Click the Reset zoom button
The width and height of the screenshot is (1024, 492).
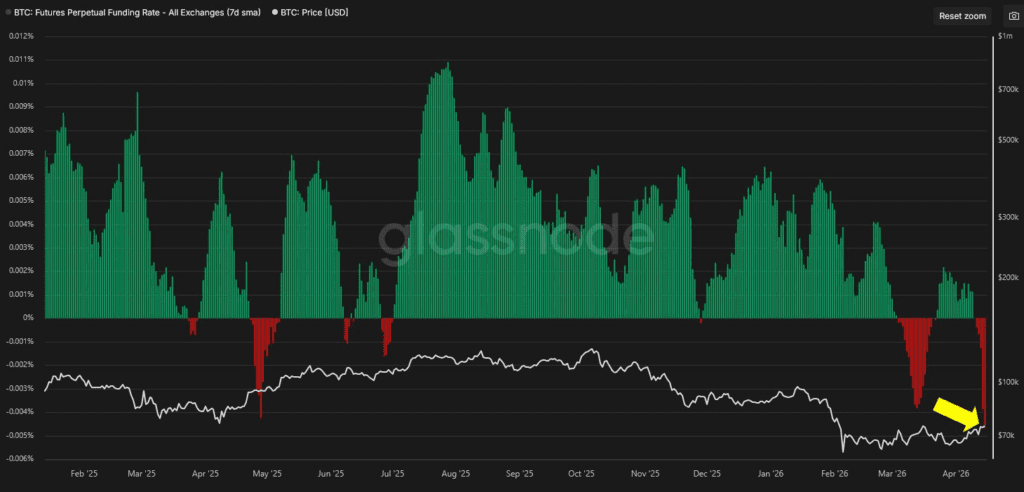(962, 16)
